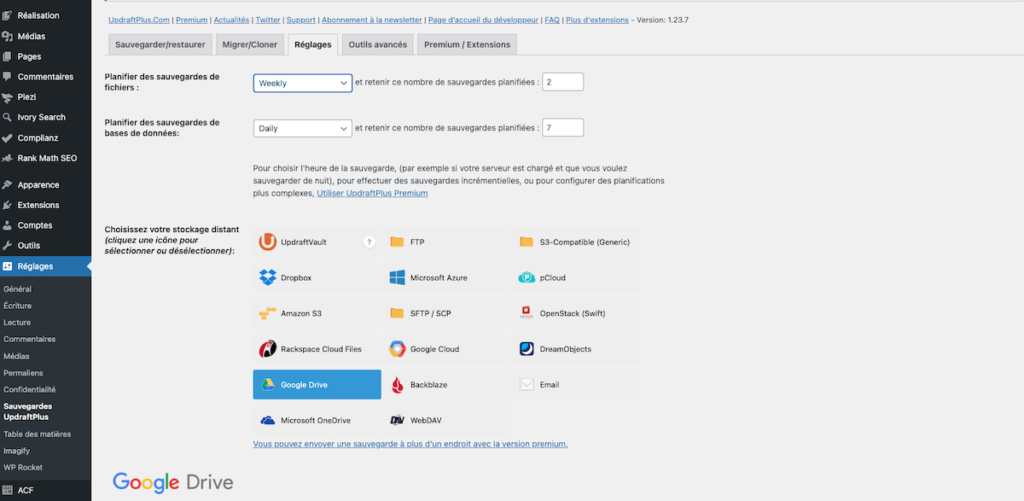1024x501 pixels.
Task: Click the file backups retention number field
Action: click(563, 82)
